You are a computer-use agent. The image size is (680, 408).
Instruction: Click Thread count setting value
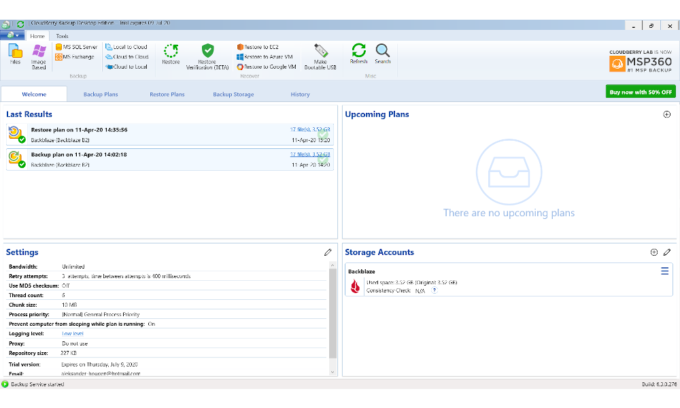click(x=64, y=295)
